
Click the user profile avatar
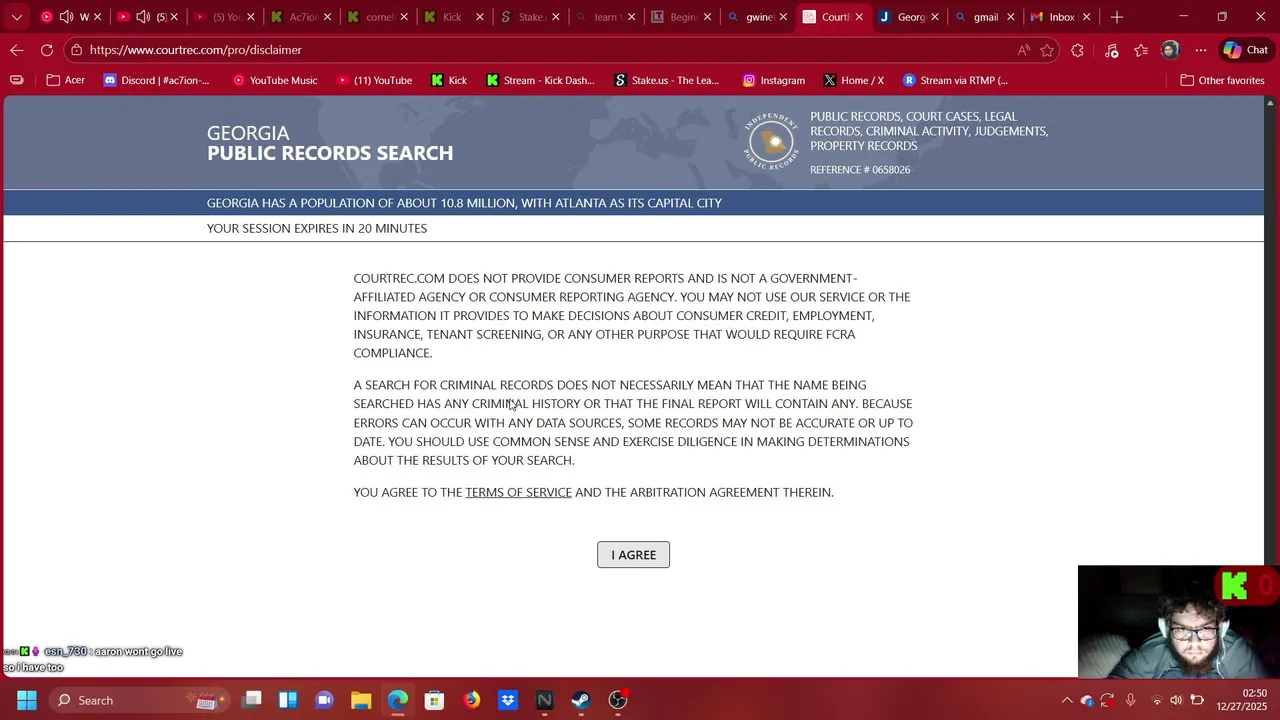[1170, 50]
